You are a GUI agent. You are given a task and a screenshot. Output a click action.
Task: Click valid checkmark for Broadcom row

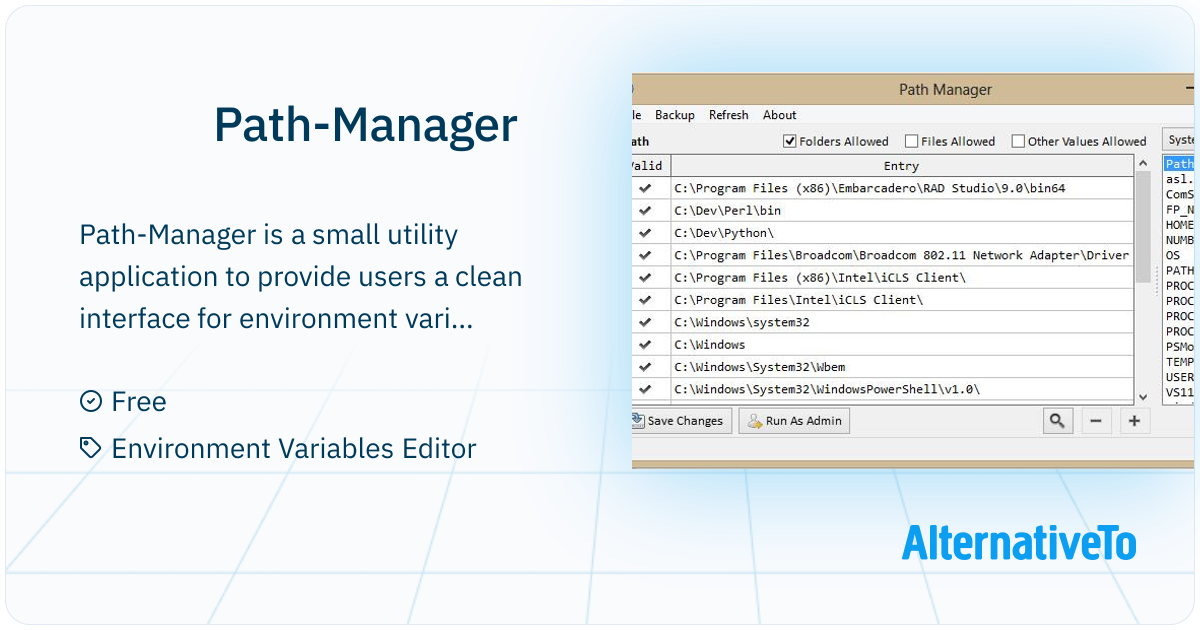point(645,255)
